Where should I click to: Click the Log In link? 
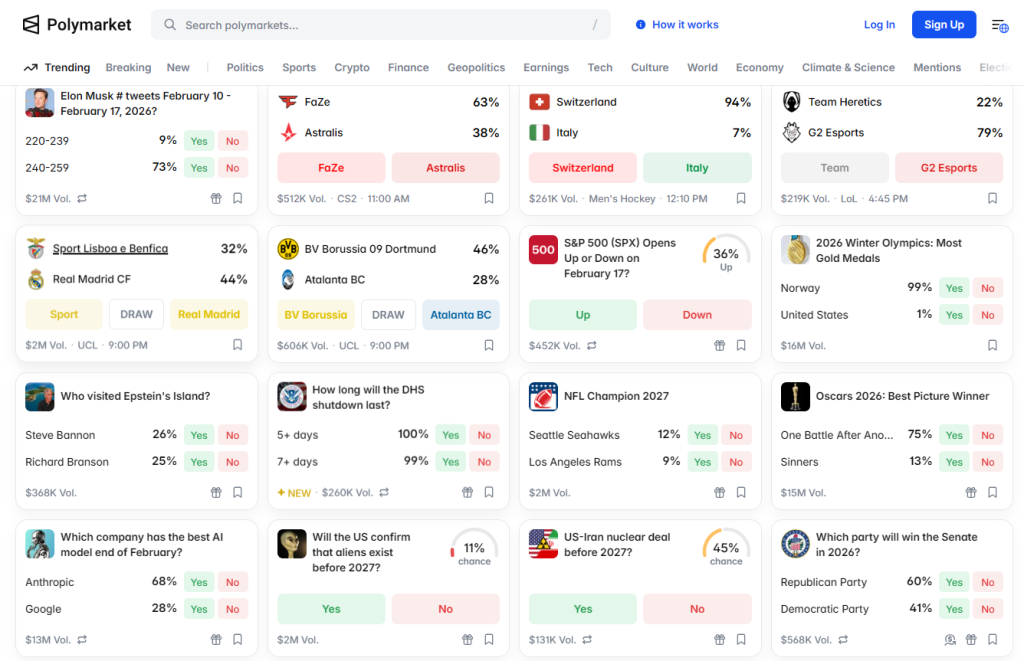pos(879,25)
